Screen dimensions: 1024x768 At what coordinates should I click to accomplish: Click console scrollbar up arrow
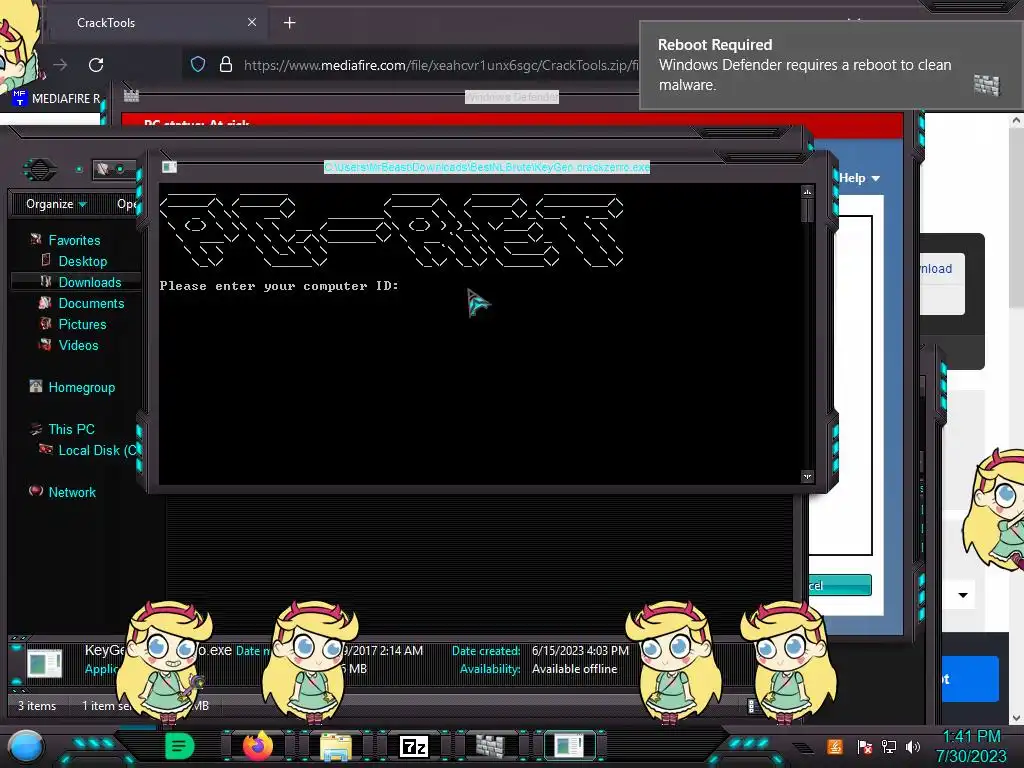(x=807, y=192)
